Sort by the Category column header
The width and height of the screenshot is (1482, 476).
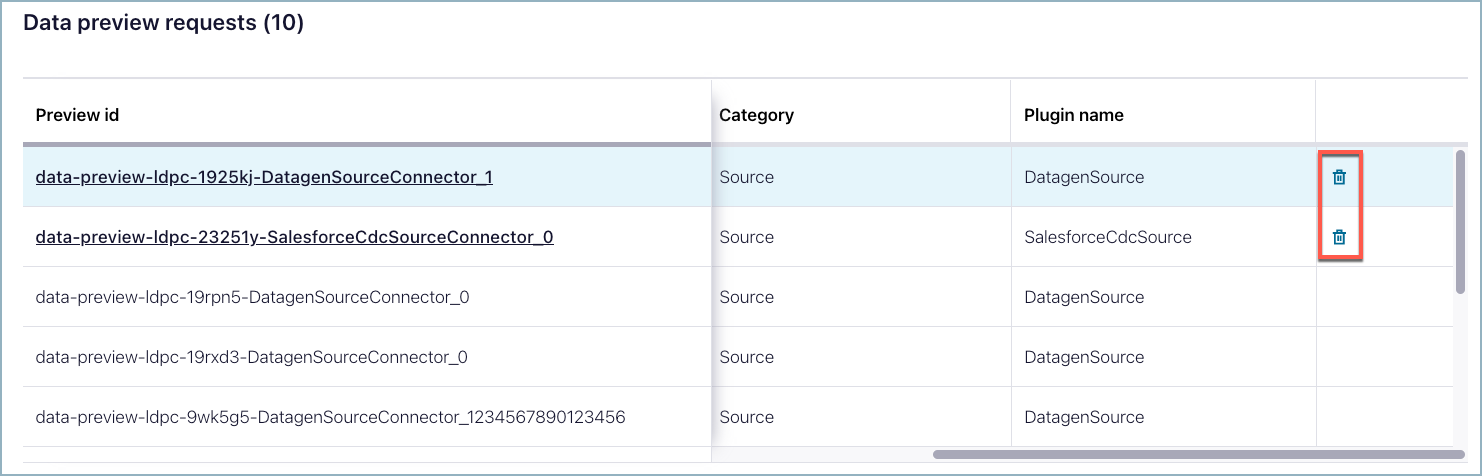(x=756, y=115)
